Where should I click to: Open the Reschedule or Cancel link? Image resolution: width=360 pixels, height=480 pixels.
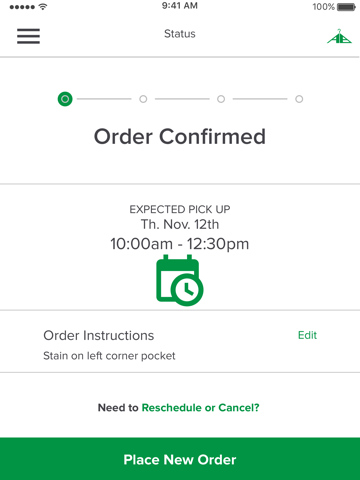(x=200, y=408)
